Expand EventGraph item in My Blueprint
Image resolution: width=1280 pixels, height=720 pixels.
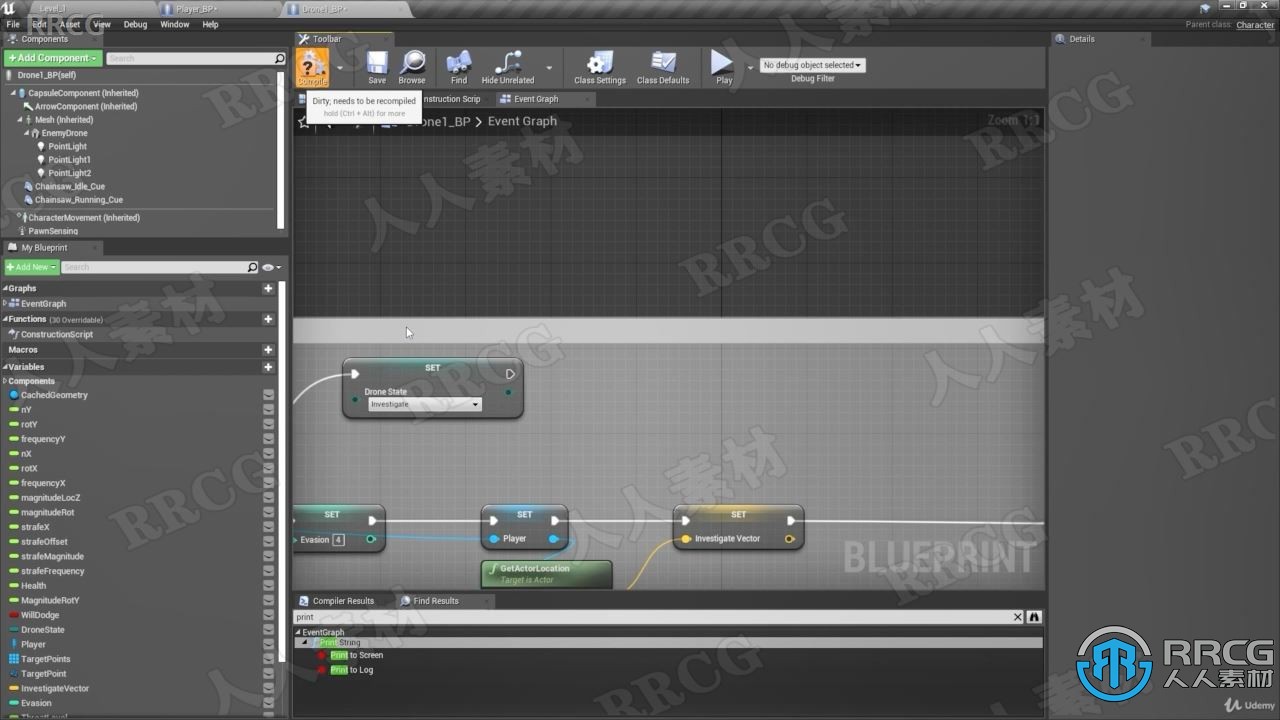(5, 304)
